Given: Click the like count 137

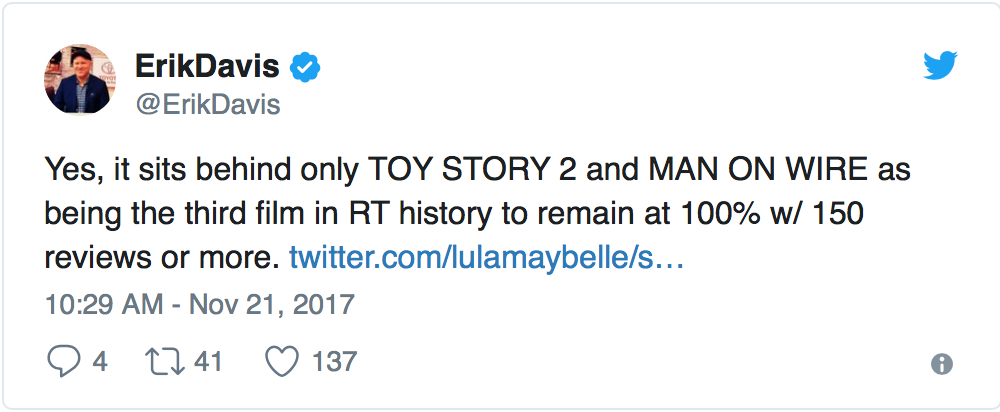Looking at the screenshot, I should click(333, 361).
